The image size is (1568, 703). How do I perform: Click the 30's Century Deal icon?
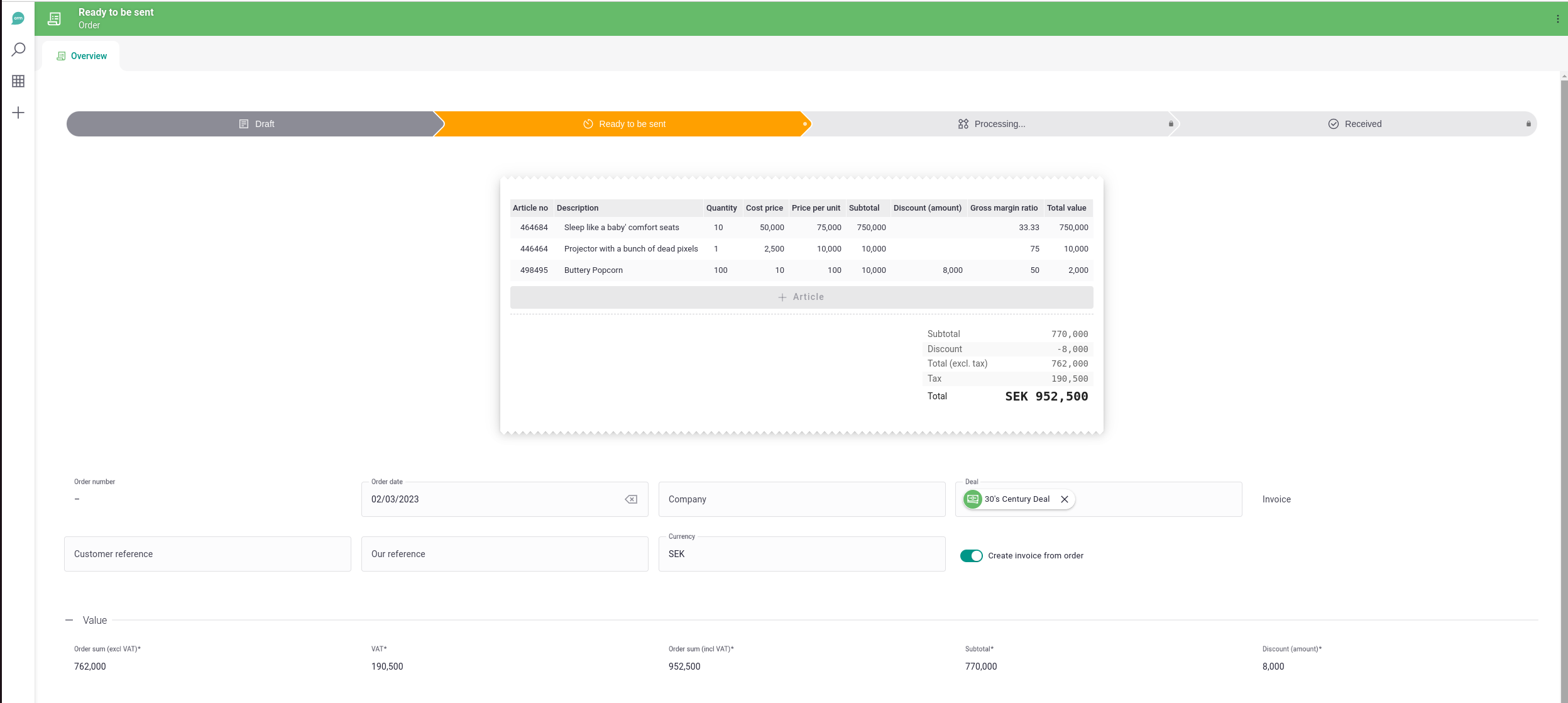[972, 499]
